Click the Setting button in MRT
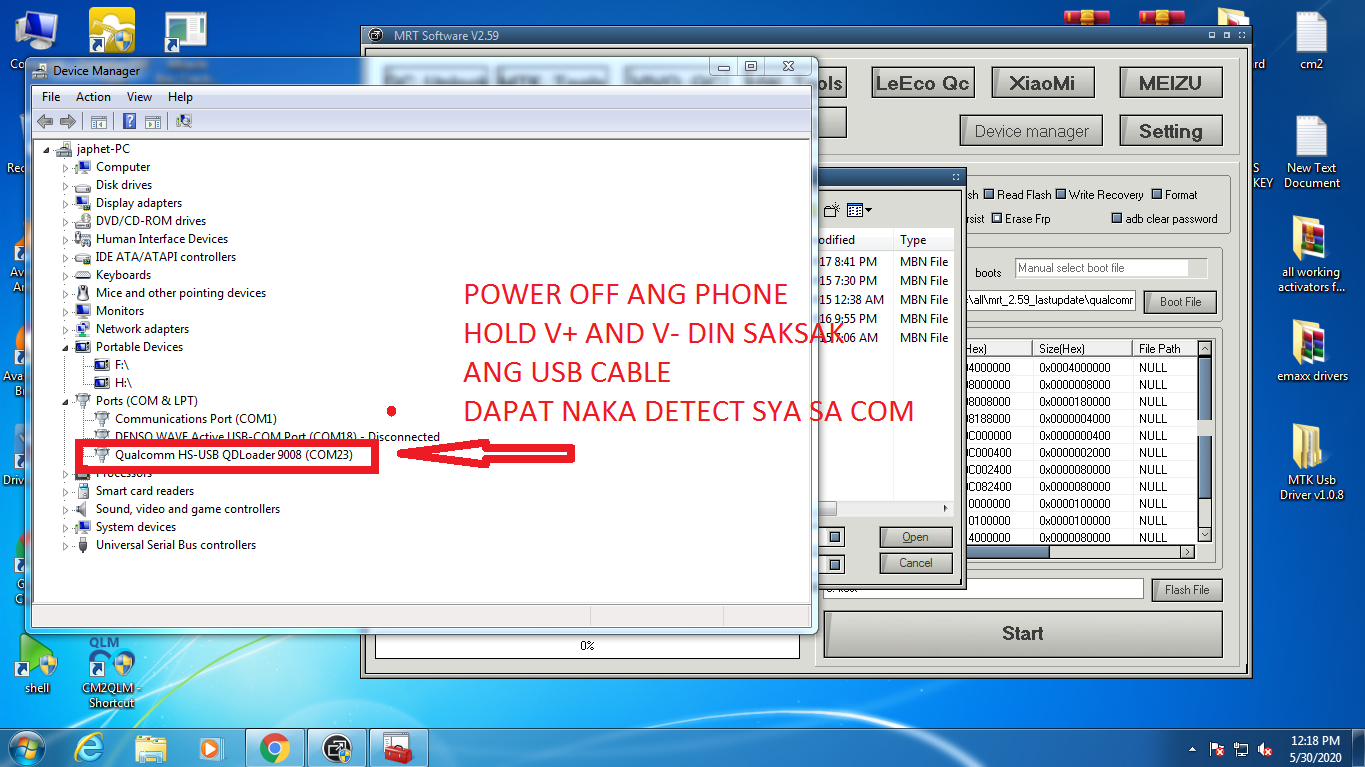Image resolution: width=1365 pixels, height=767 pixels. pyautogui.click(x=1170, y=131)
